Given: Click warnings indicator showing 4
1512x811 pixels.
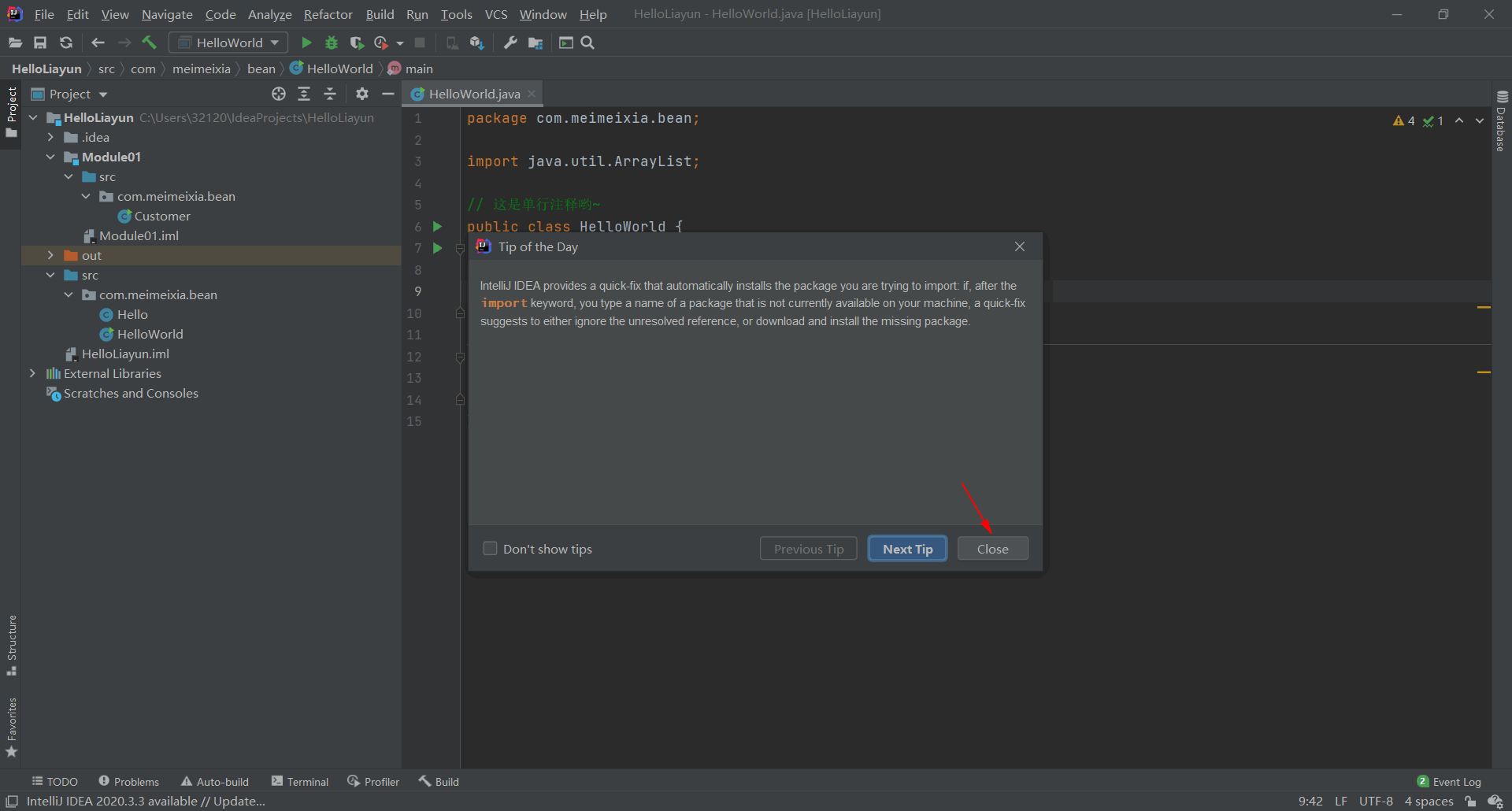Looking at the screenshot, I should (1403, 120).
